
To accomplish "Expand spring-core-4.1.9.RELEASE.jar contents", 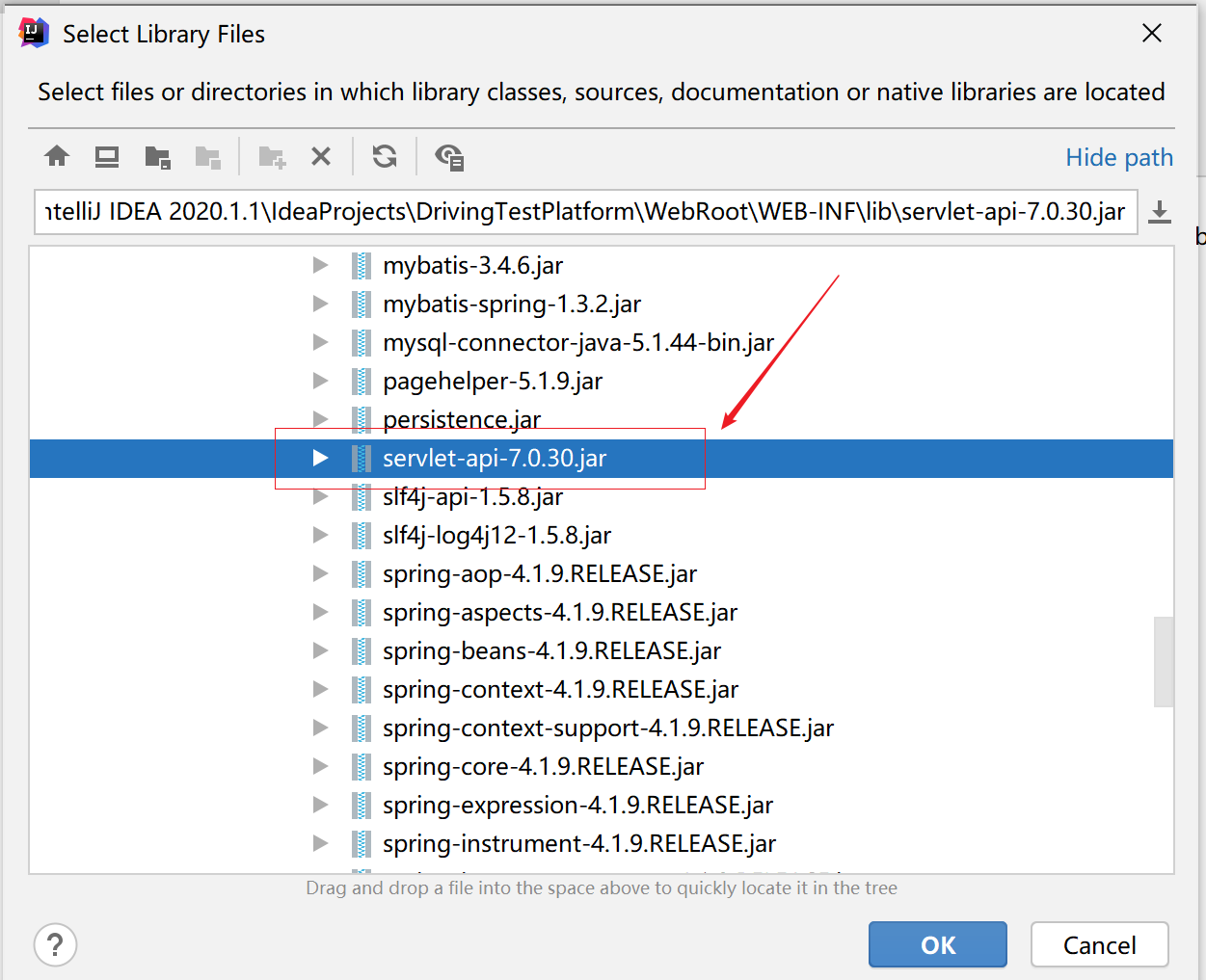I will coord(320,766).
